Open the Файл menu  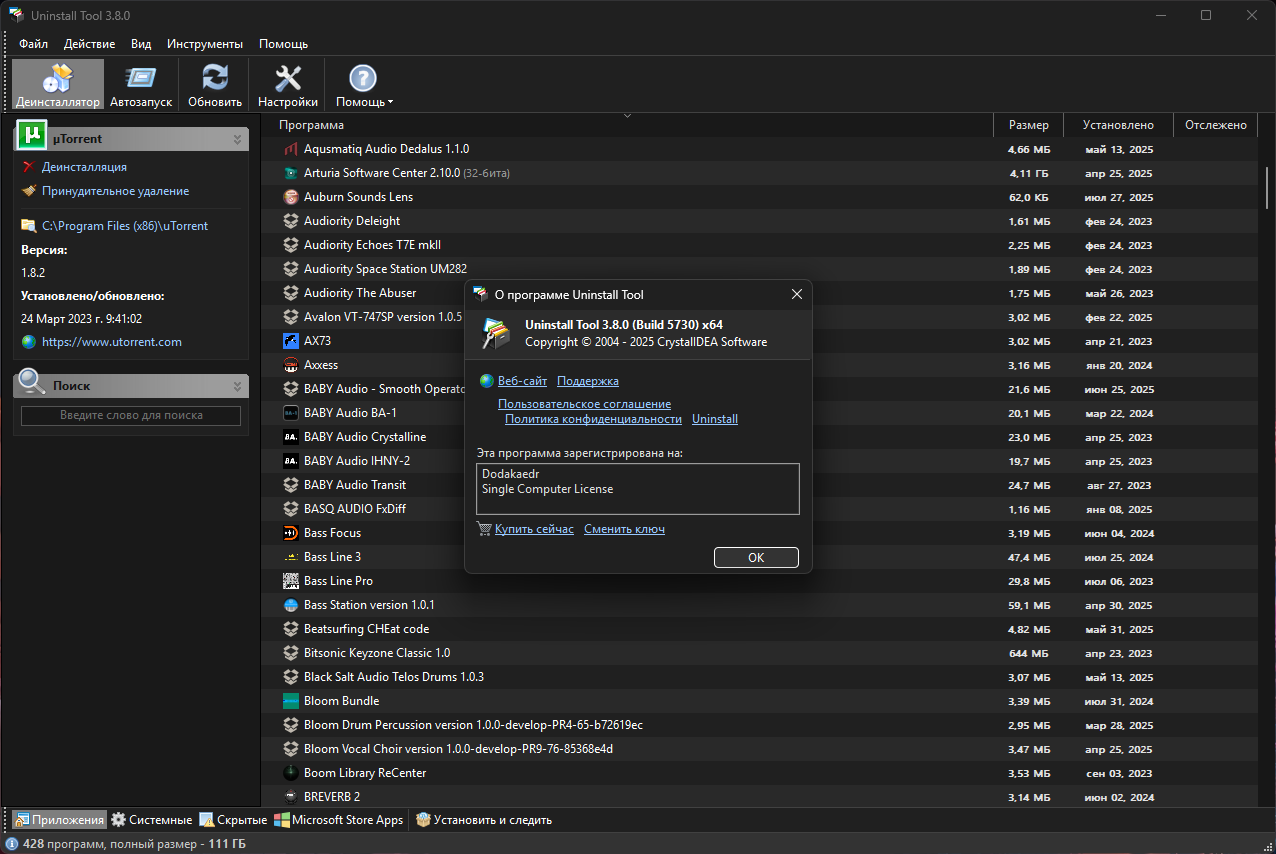pos(33,44)
